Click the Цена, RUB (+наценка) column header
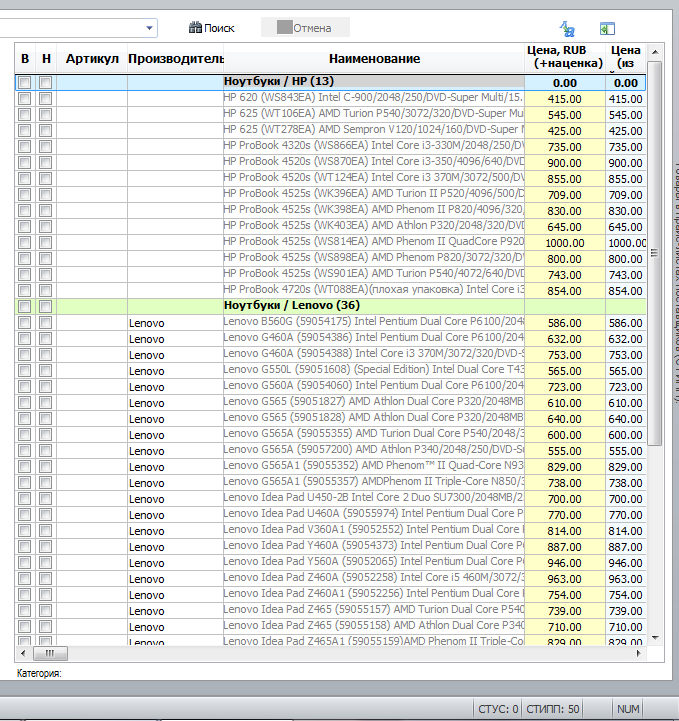The image size is (679, 721). click(565, 57)
